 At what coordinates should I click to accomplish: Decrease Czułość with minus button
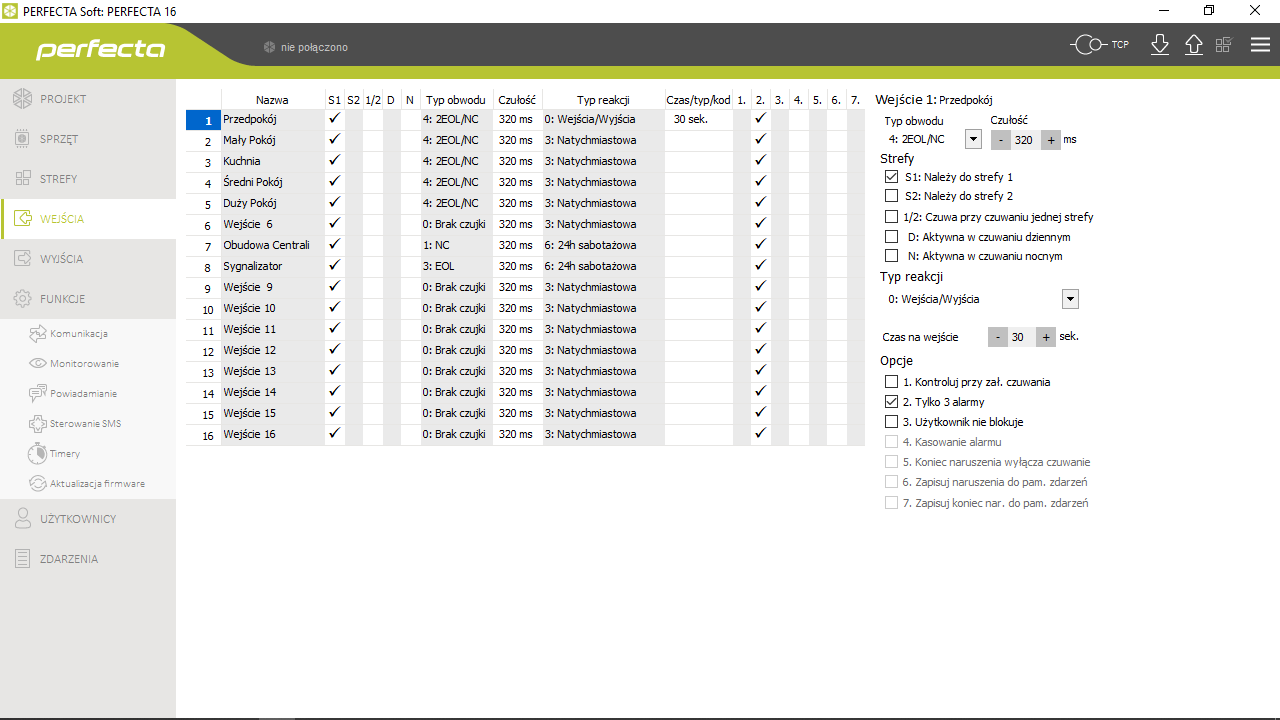(1001, 140)
